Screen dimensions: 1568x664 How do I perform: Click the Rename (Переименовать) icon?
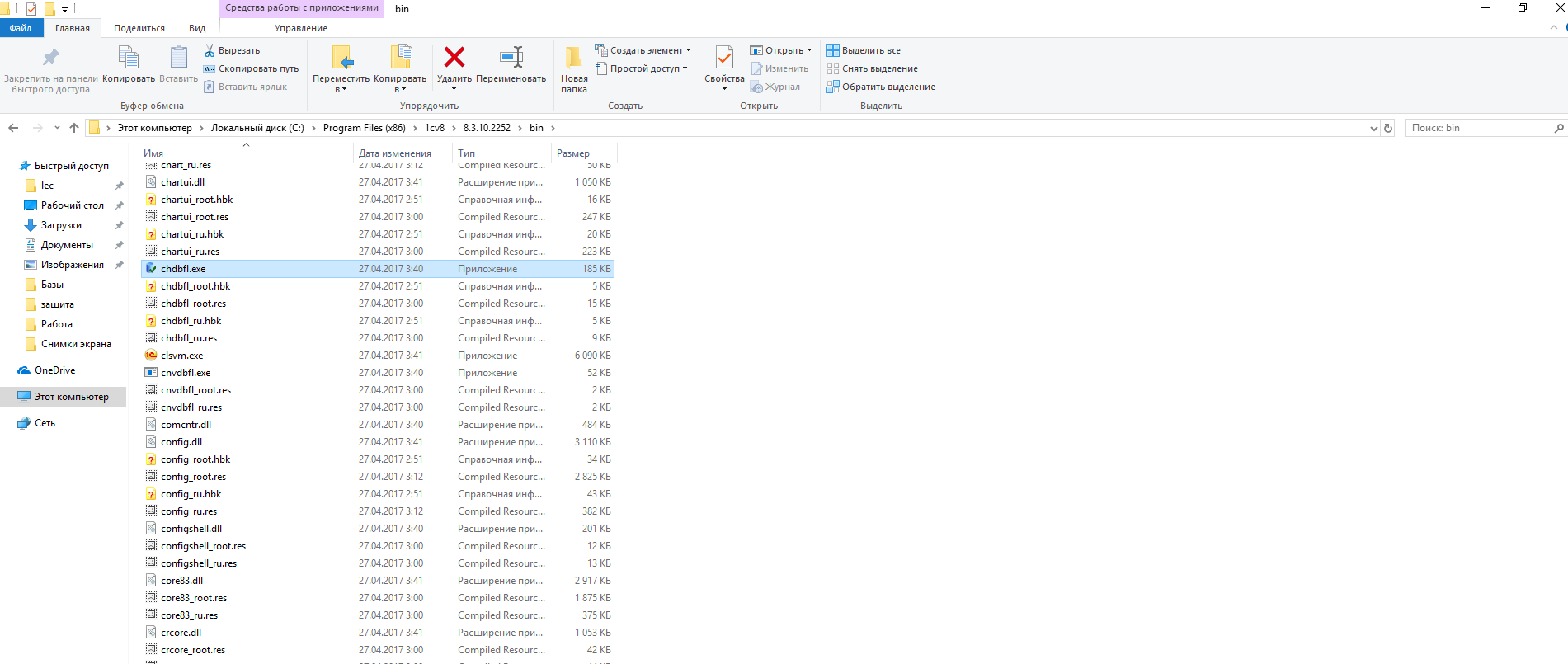click(511, 58)
